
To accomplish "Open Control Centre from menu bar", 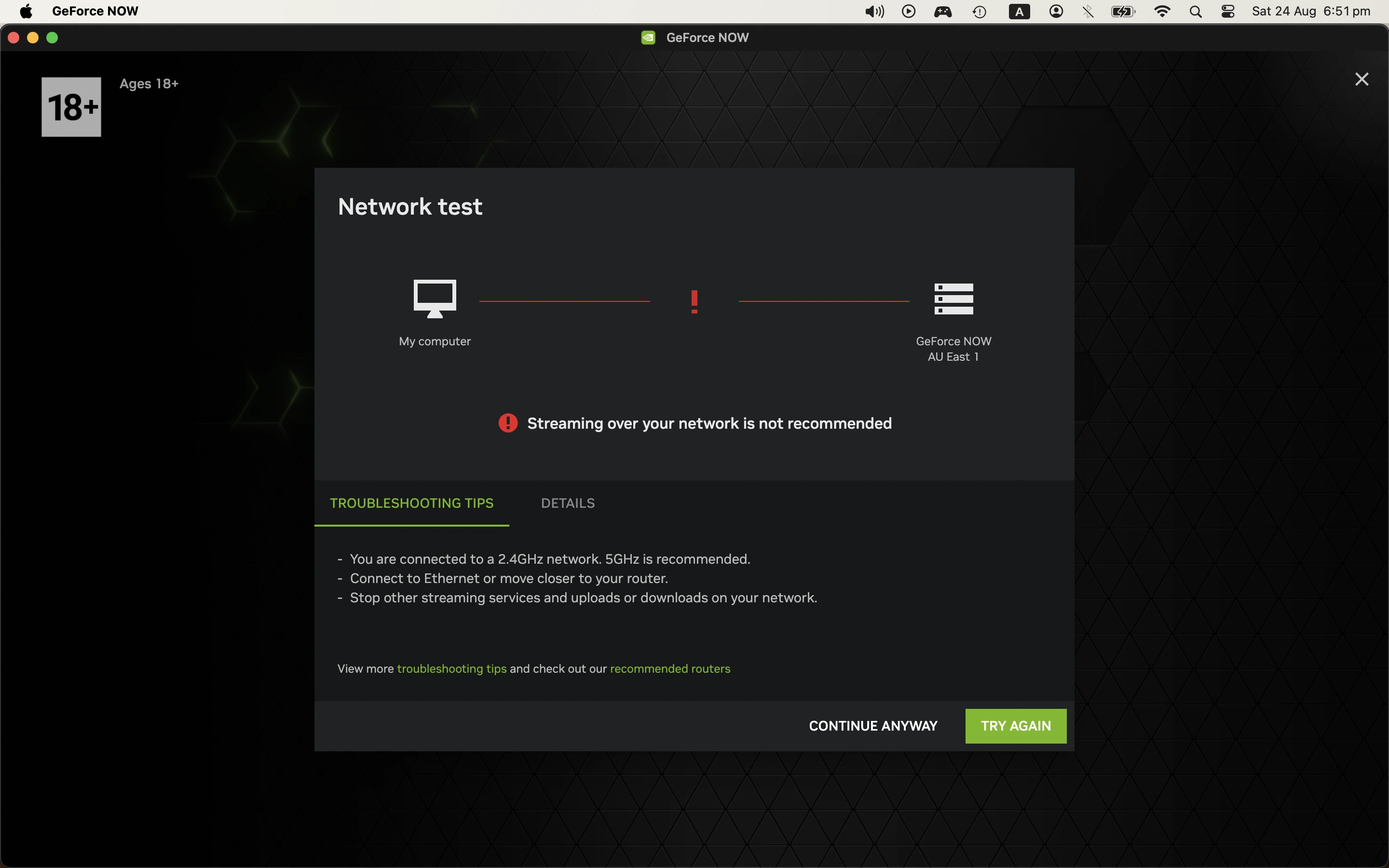I will pos(1228,12).
